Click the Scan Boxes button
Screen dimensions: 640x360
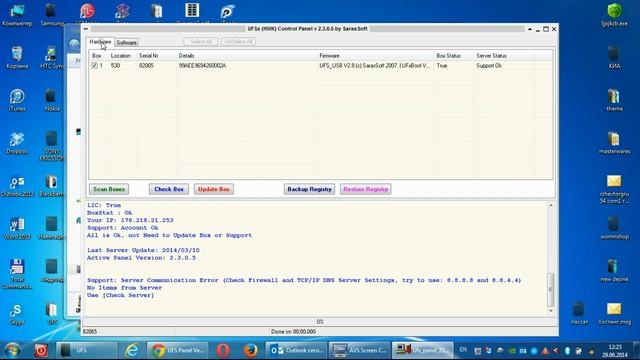(x=109, y=189)
